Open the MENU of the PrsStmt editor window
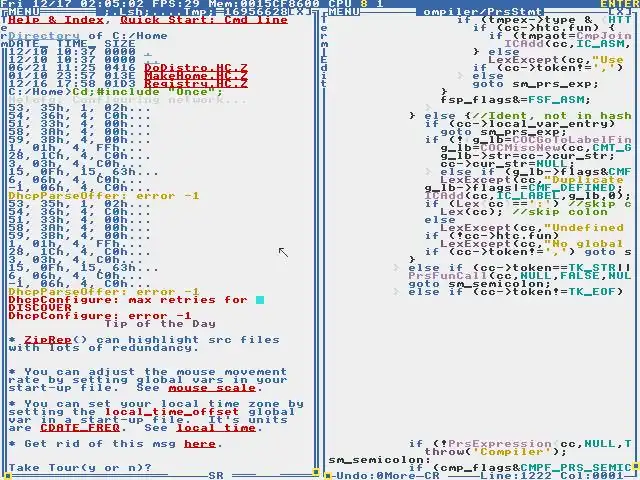This screenshot has width=640, height=480. (x=344, y=11)
